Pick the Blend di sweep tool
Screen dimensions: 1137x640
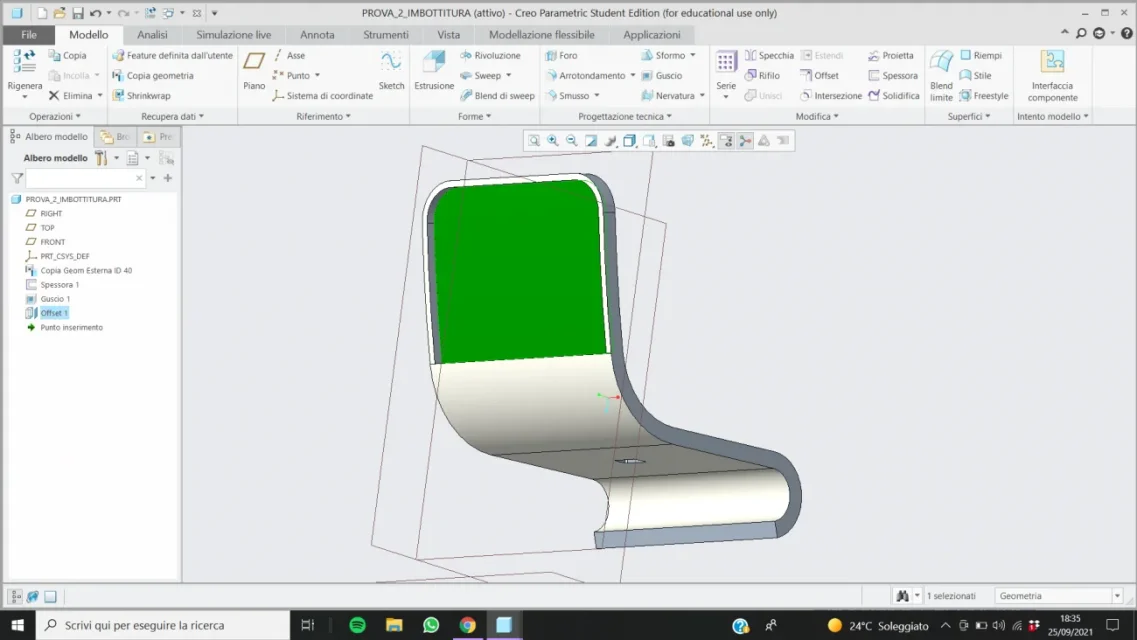click(497, 96)
